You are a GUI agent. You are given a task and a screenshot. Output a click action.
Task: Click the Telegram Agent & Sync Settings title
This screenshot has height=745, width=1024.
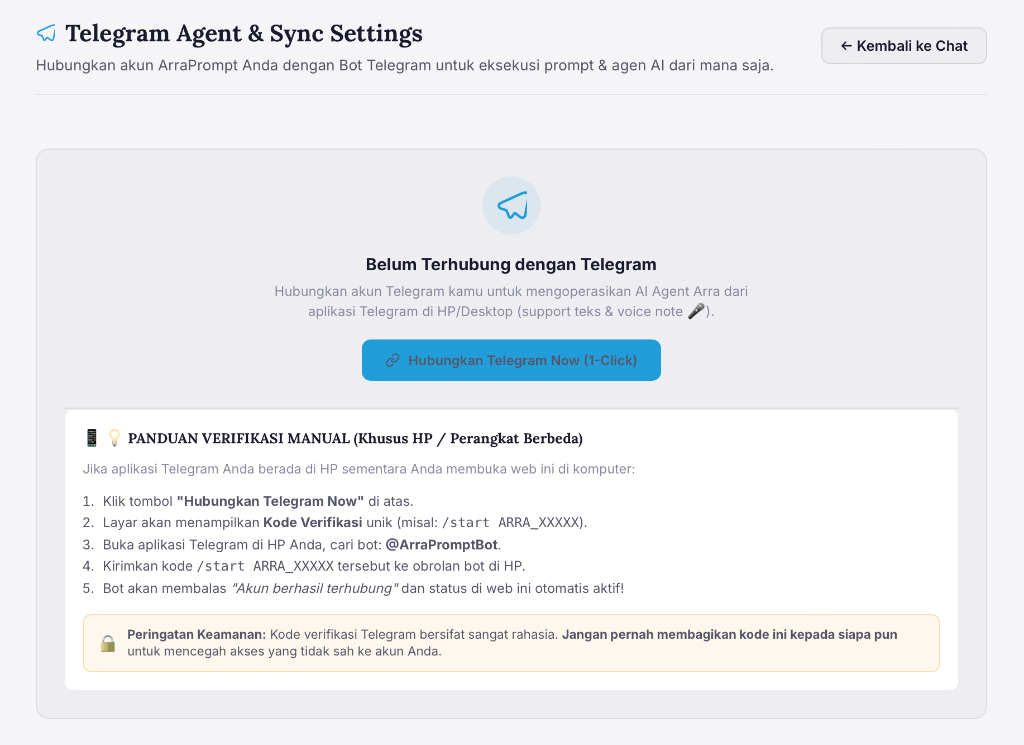pyautogui.click(x=244, y=33)
